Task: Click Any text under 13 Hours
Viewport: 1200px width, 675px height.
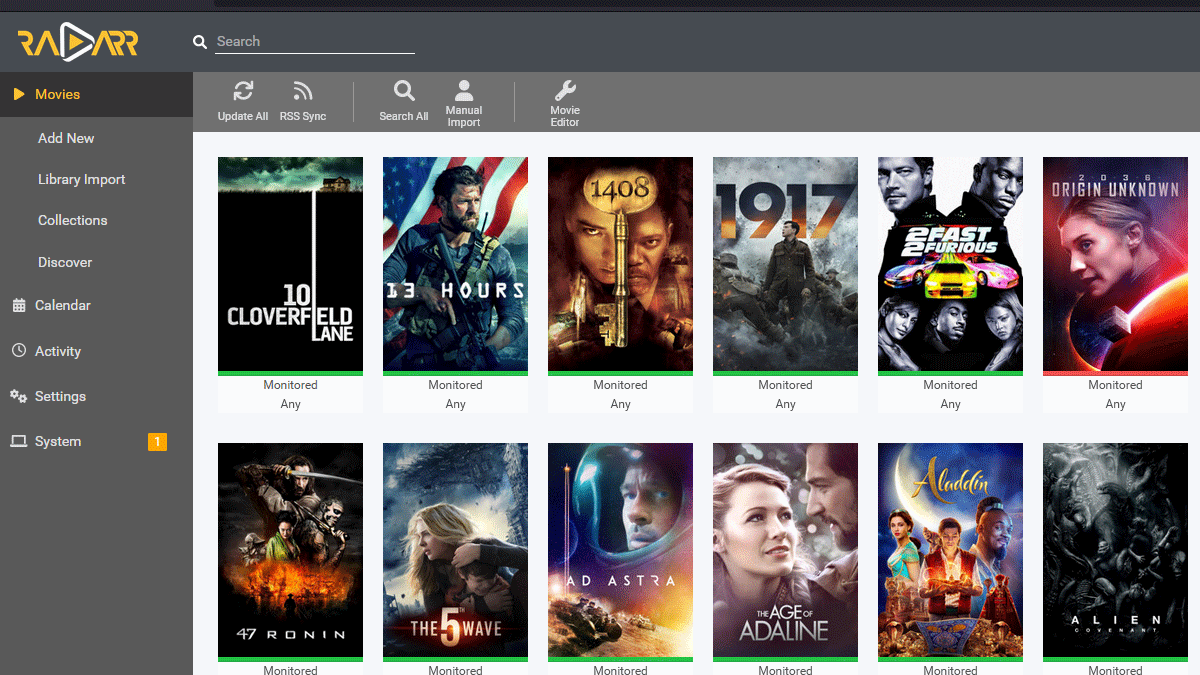Action: coord(455,404)
